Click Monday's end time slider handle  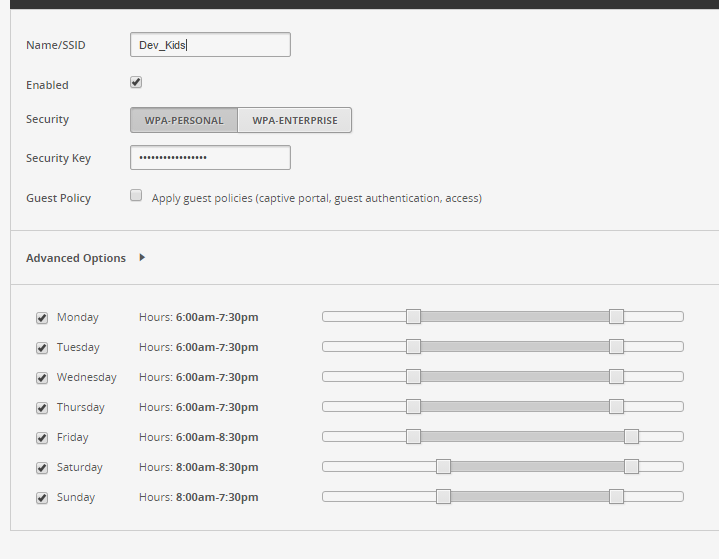pyautogui.click(x=616, y=316)
